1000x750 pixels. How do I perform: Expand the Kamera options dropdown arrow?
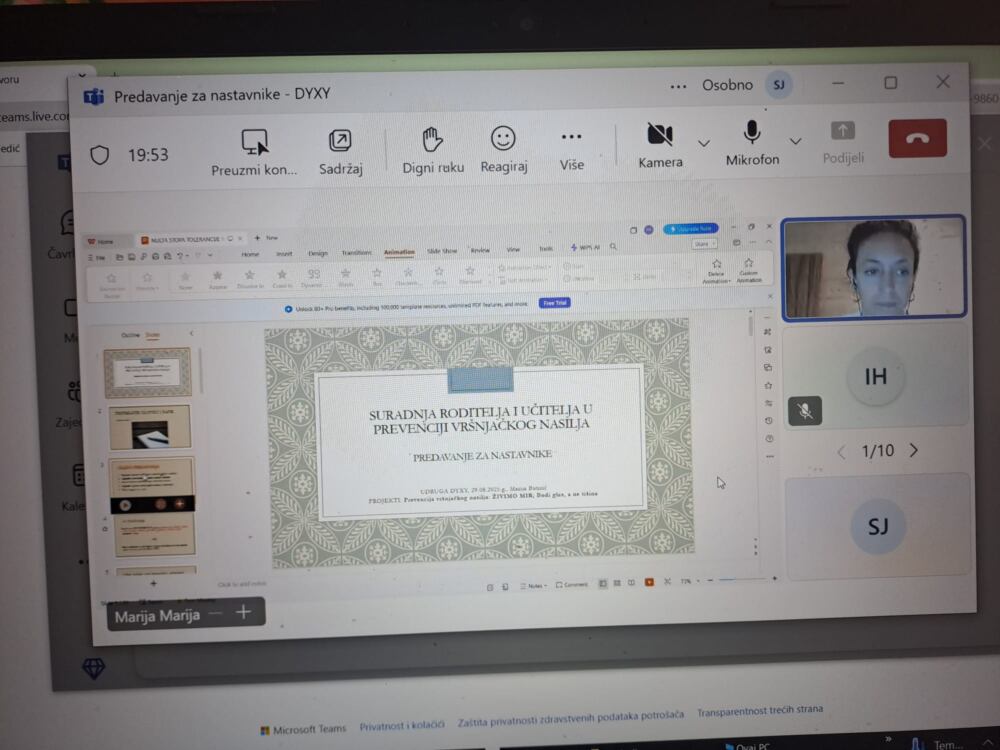click(704, 142)
